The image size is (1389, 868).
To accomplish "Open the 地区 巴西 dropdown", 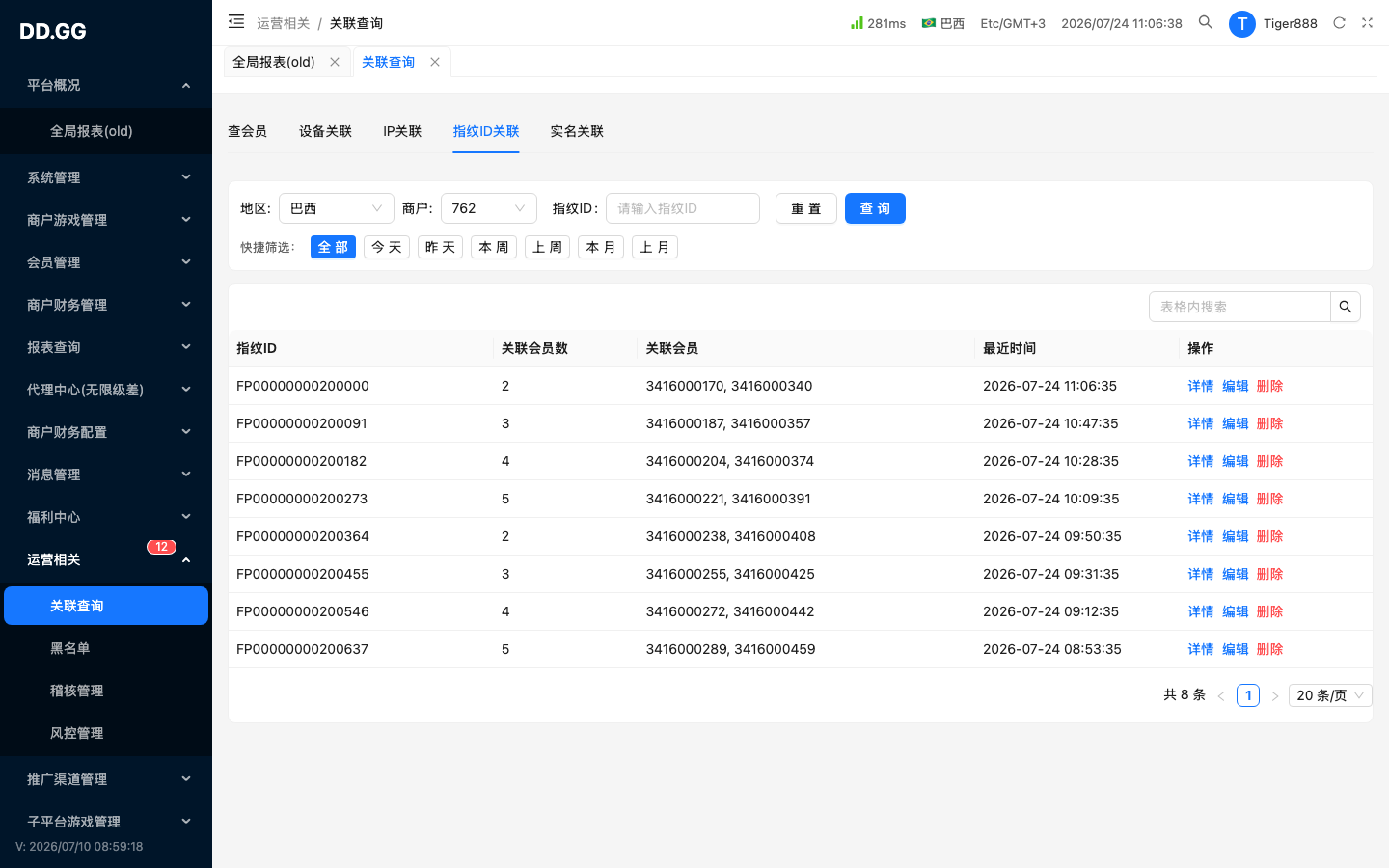I will (x=337, y=208).
